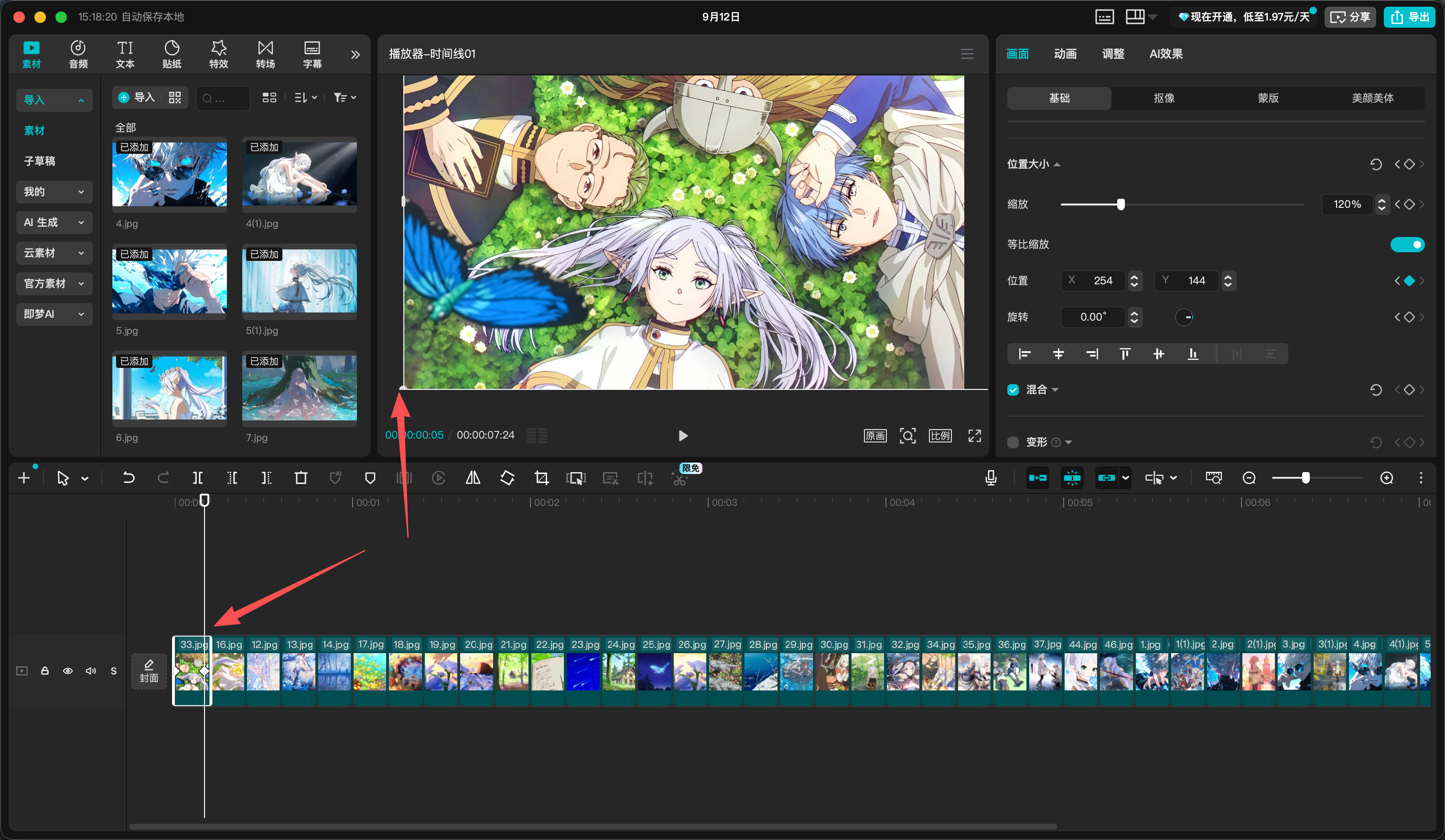Click the 分享 share button
This screenshot has width=1445, height=840.
(1350, 17)
